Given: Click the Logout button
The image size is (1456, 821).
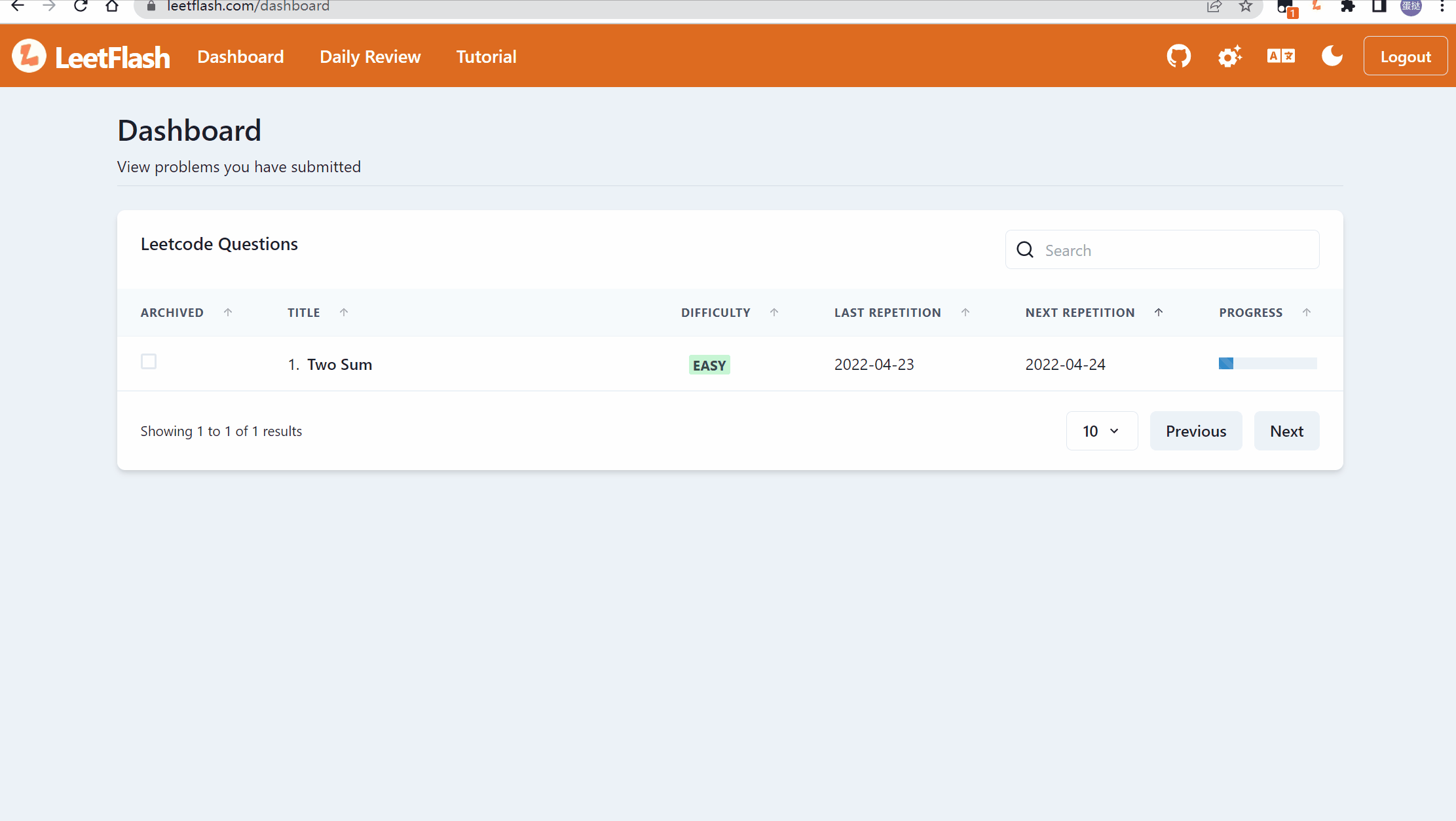Looking at the screenshot, I should pos(1405,56).
